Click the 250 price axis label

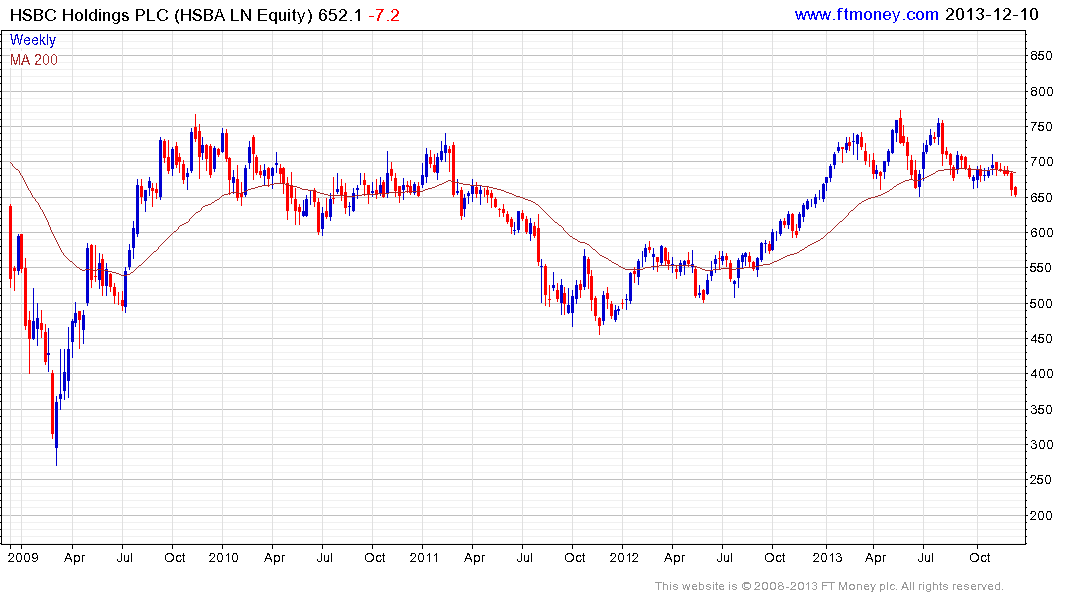coord(1041,480)
